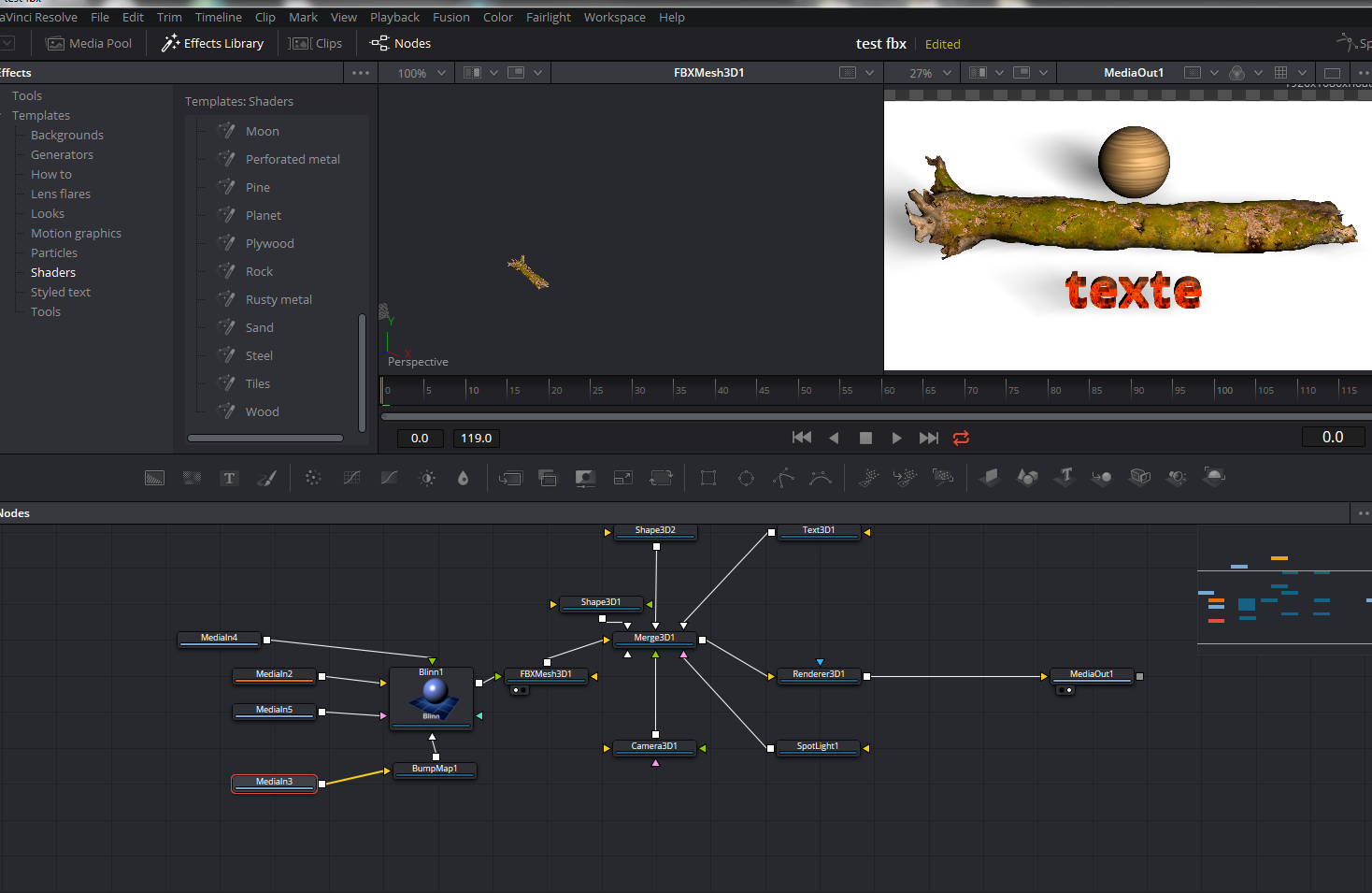
Task: Toggle the Nodes panel button
Action: (400, 43)
